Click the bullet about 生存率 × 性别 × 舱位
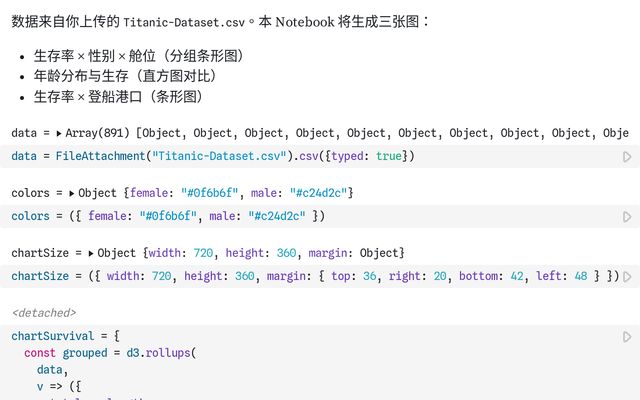640x400 pixels. (x=139, y=56)
